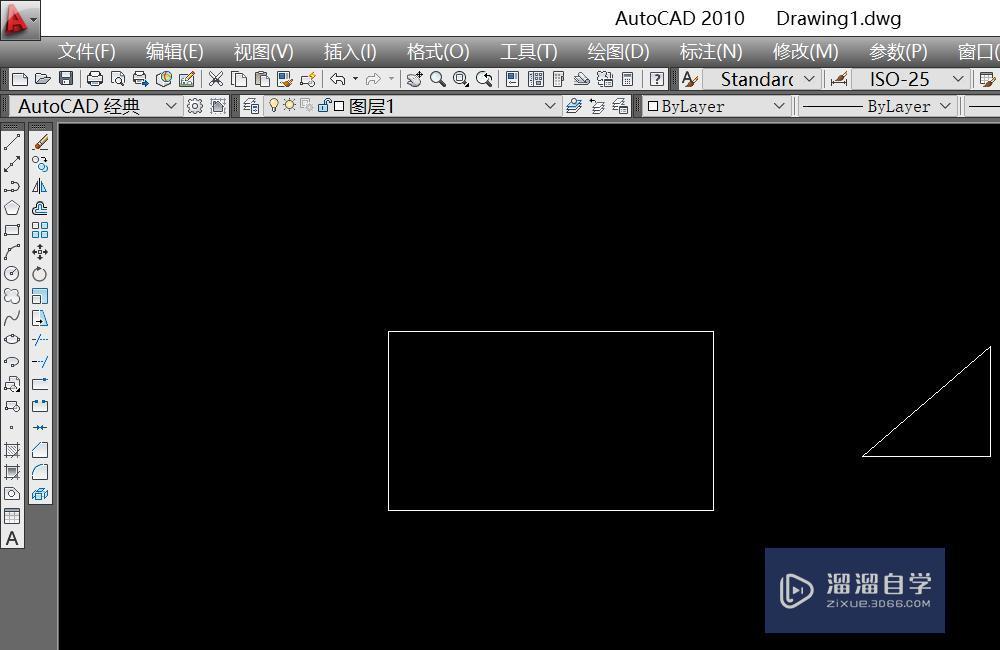Open the Help question mark
Image resolution: width=1000 pixels, height=650 pixels.
pos(656,79)
